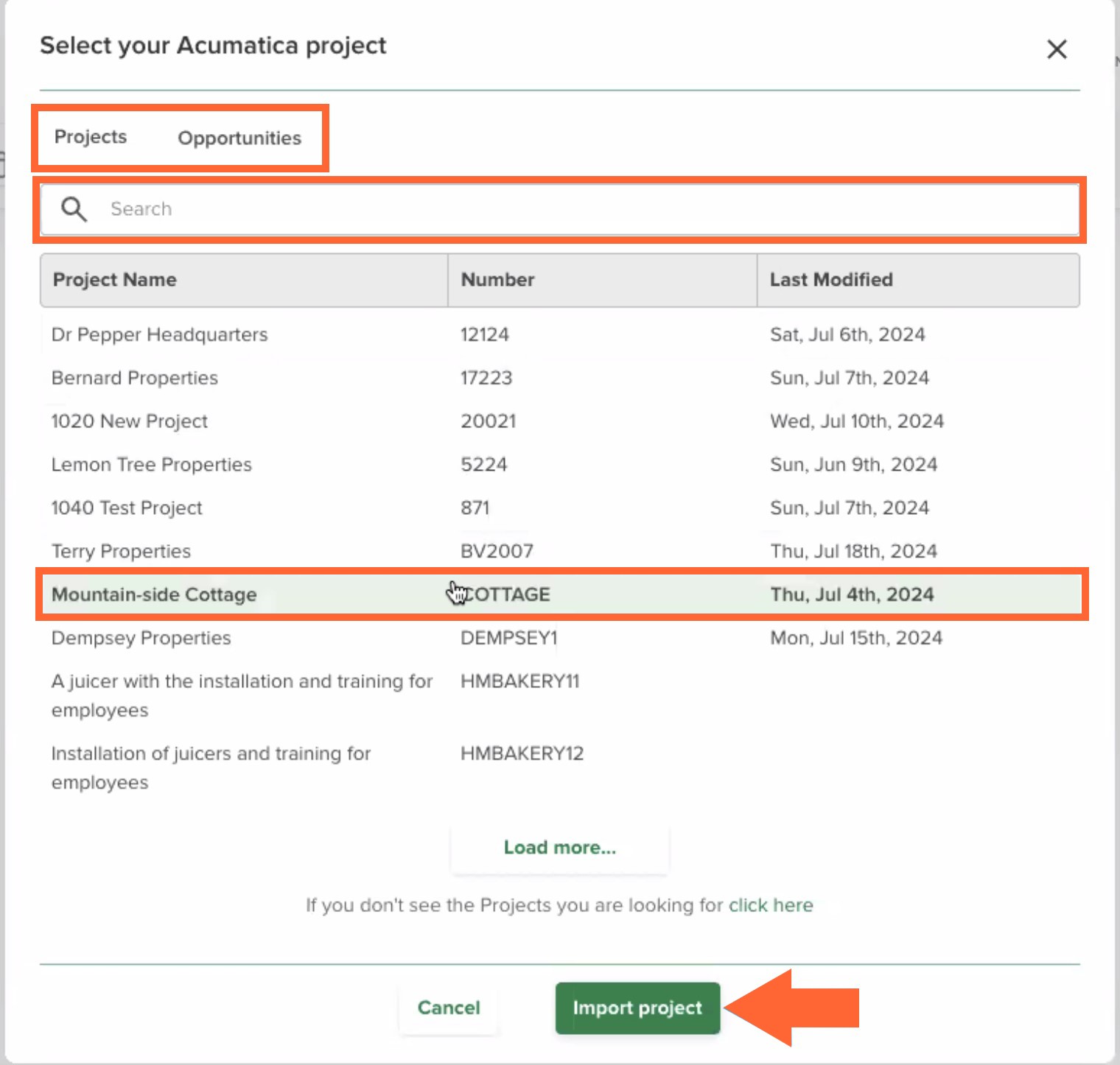The height and width of the screenshot is (1065, 1120).
Task: Select the Mountain-side Cottage project
Action: tap(560, 594)
